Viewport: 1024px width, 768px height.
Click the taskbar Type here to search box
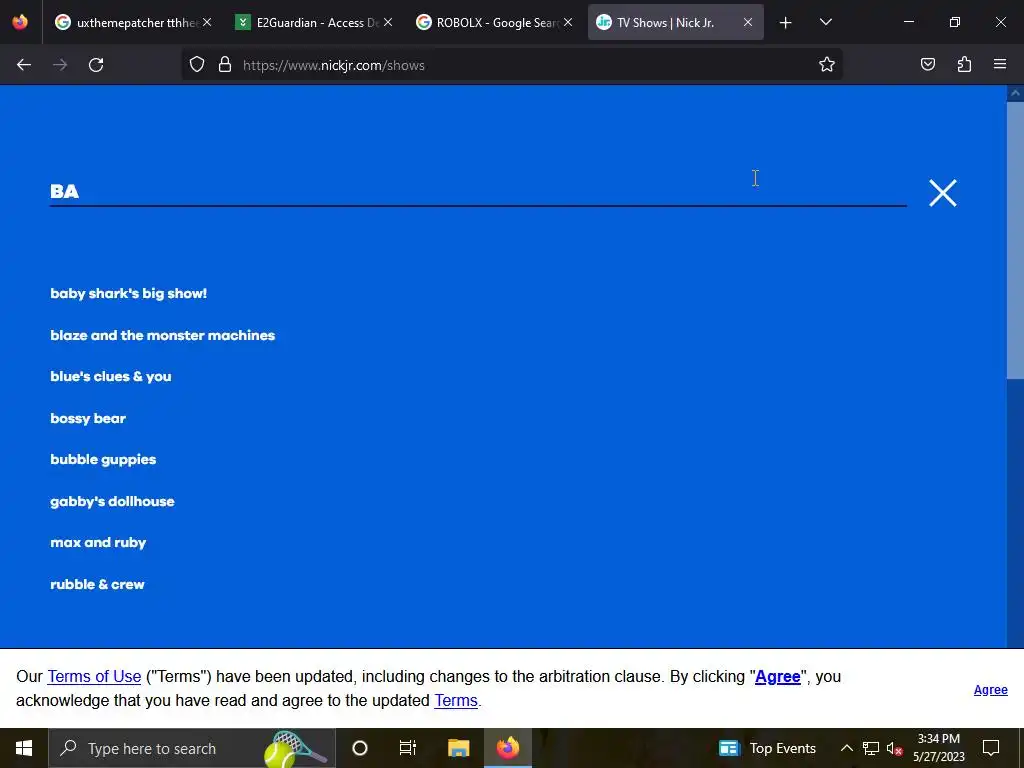pos(192,748)
